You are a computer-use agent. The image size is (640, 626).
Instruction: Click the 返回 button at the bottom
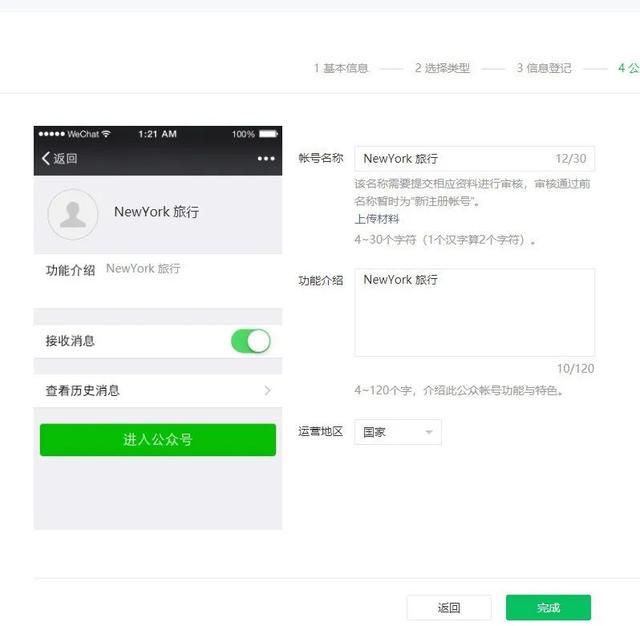tap(449, 608)
